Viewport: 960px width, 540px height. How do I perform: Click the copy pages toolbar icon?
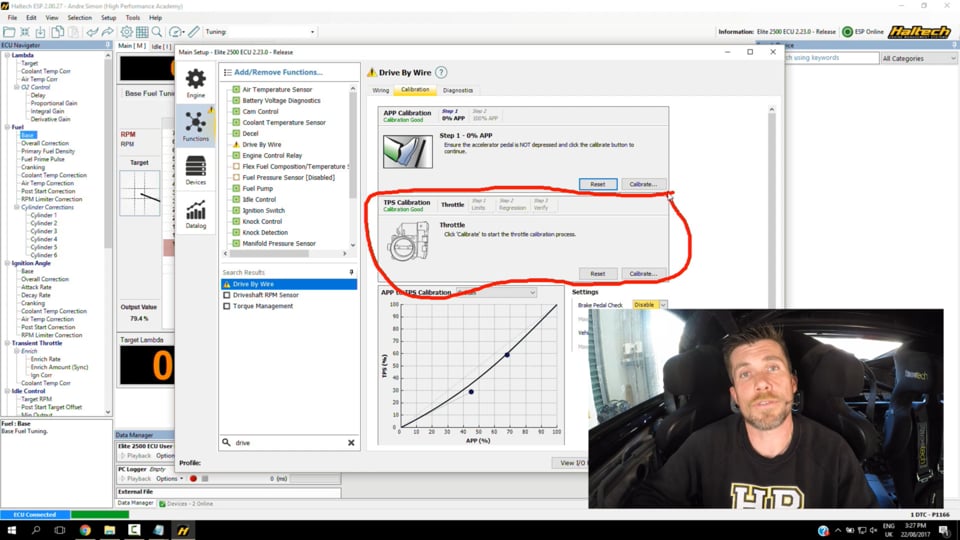point(57,32)
